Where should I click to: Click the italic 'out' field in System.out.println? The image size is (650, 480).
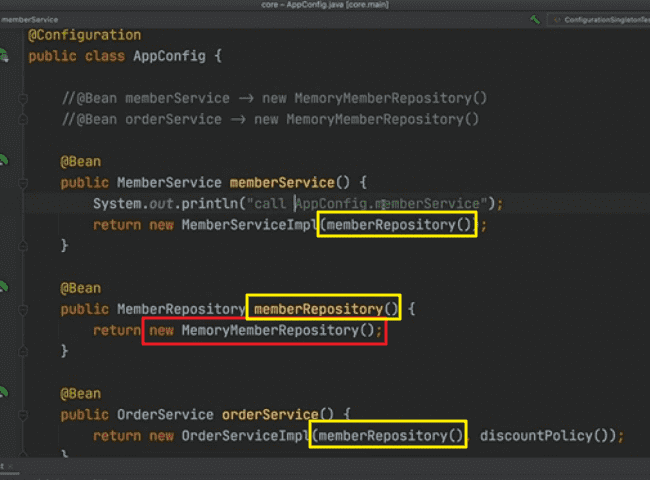coord(161,204)
